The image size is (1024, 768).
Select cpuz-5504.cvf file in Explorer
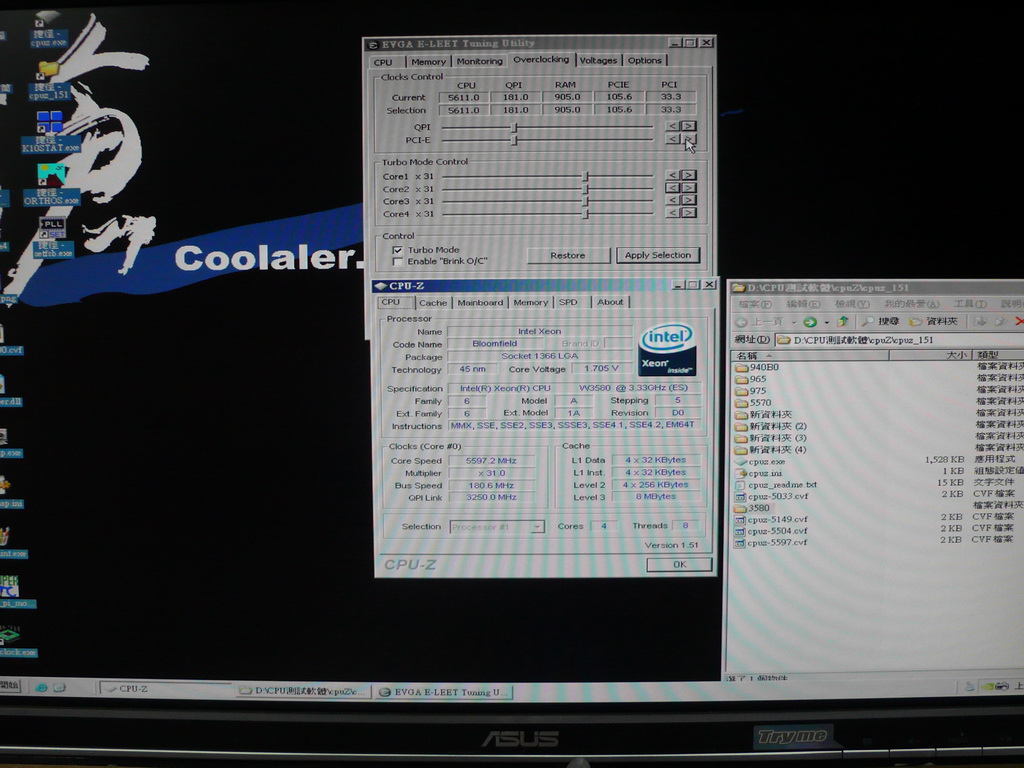click(771, 532)
